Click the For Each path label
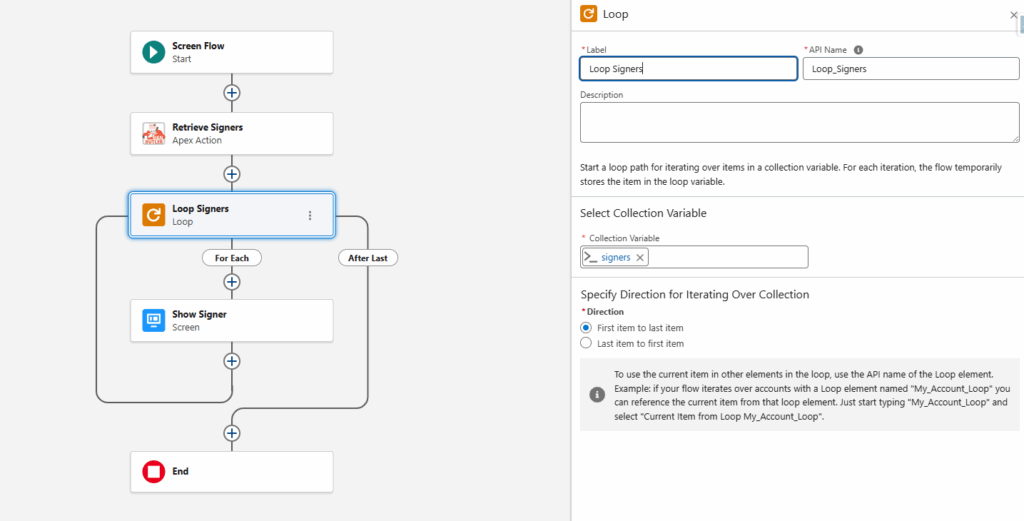The height and width of the screenshot is (521, 1024). pyautogui.click(x=232, y=258)
